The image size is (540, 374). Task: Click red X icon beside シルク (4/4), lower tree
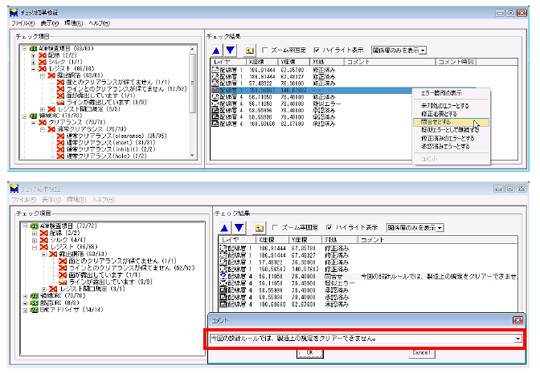(44, 240)
